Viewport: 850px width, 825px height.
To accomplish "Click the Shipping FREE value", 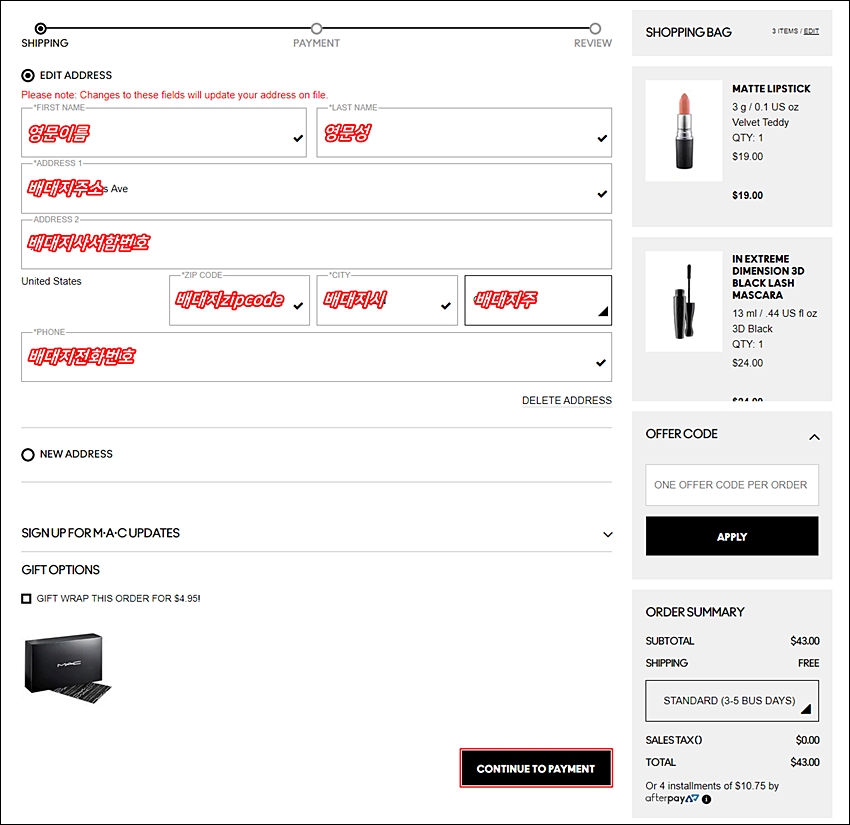I will (808, 663).
